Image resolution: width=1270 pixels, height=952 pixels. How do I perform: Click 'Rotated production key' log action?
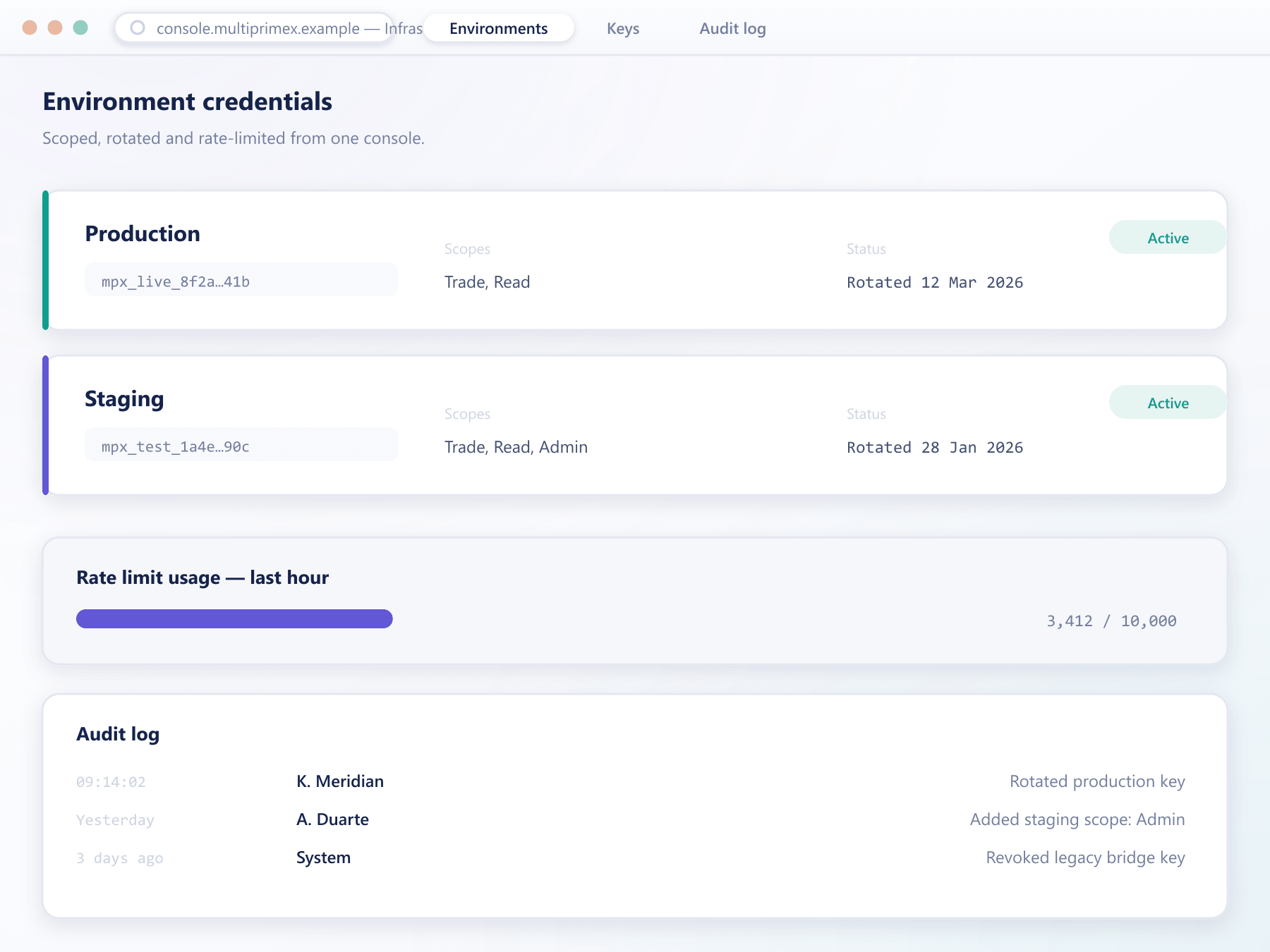[1097, 781]
